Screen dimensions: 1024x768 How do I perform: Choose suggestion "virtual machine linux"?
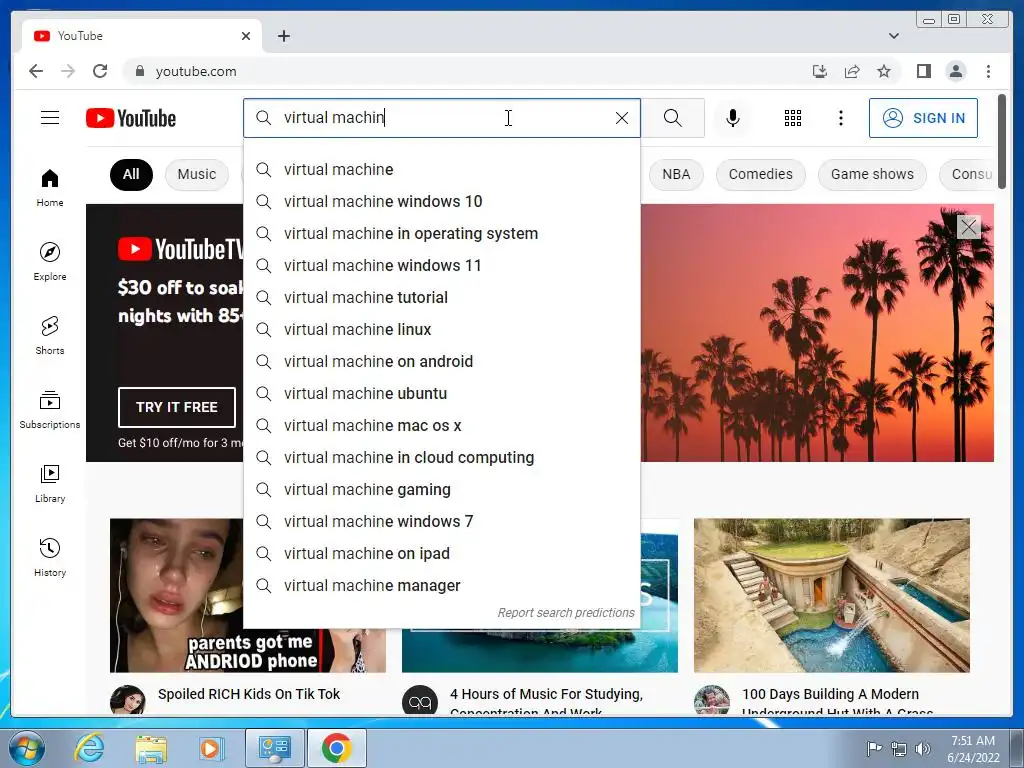click(441, 330)
